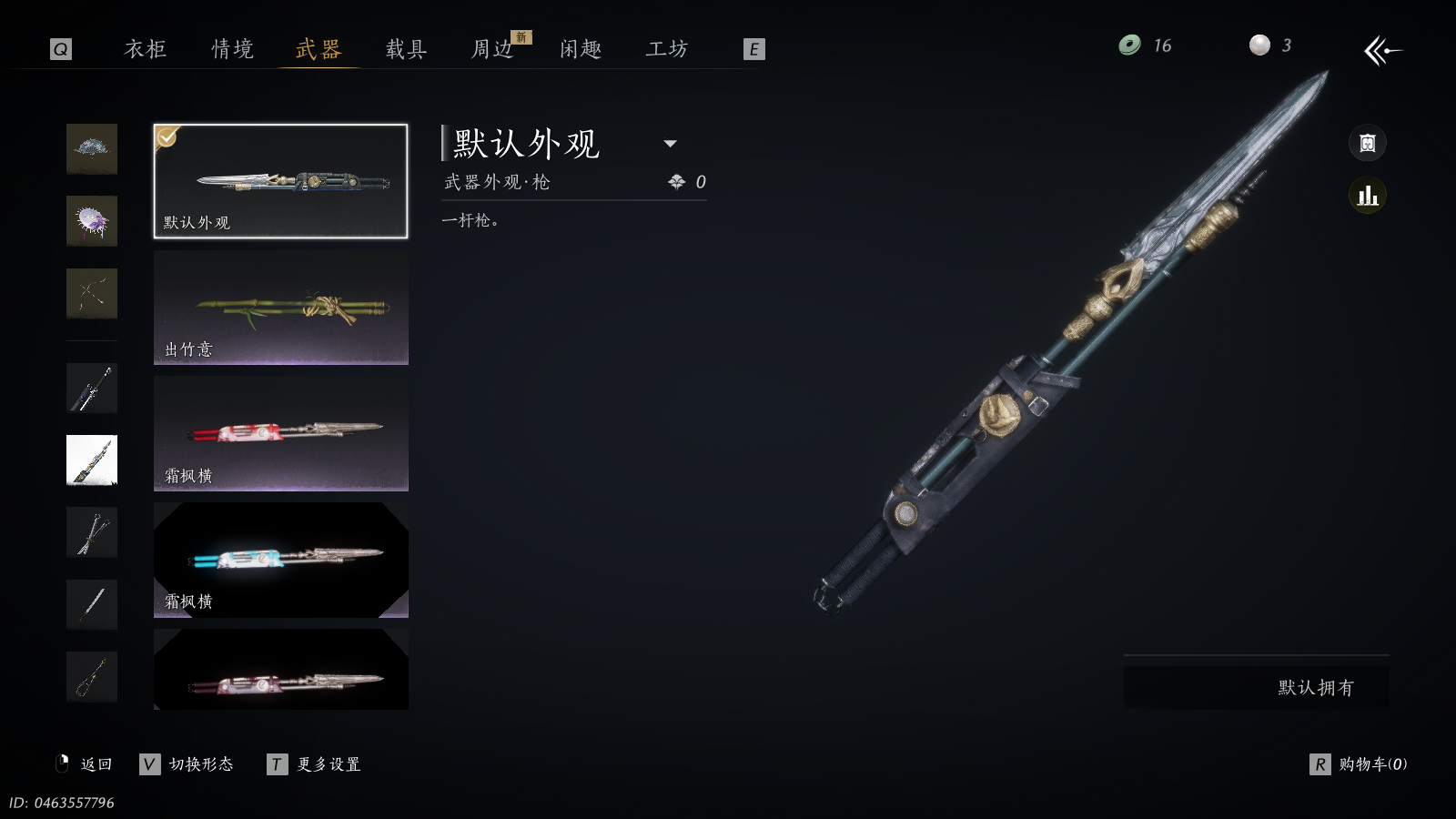Select the red 霜枫横 spear skin
1456x819 pixels.
pos(281,434)
